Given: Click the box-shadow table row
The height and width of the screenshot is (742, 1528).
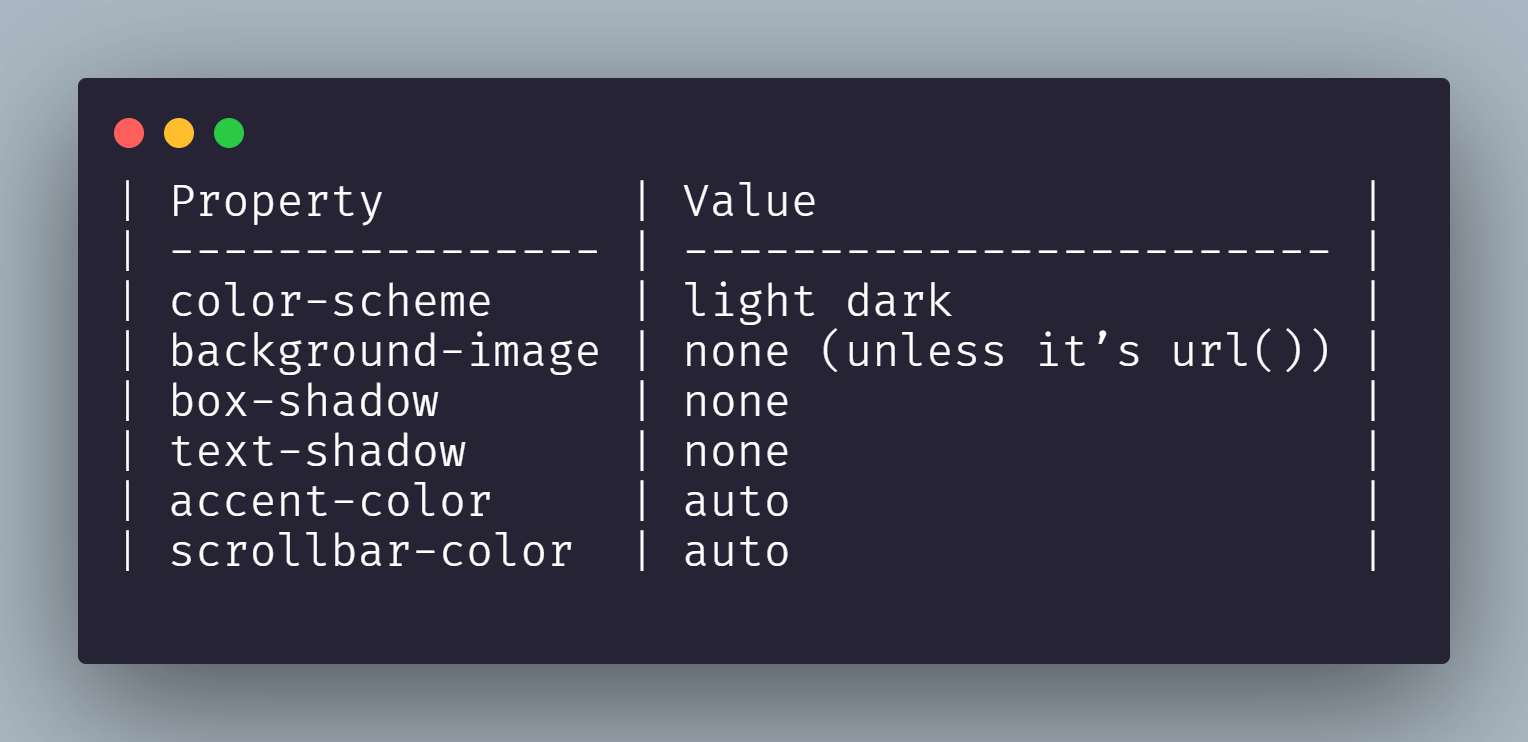Looking at the screenshot, I should click(305, 401).
